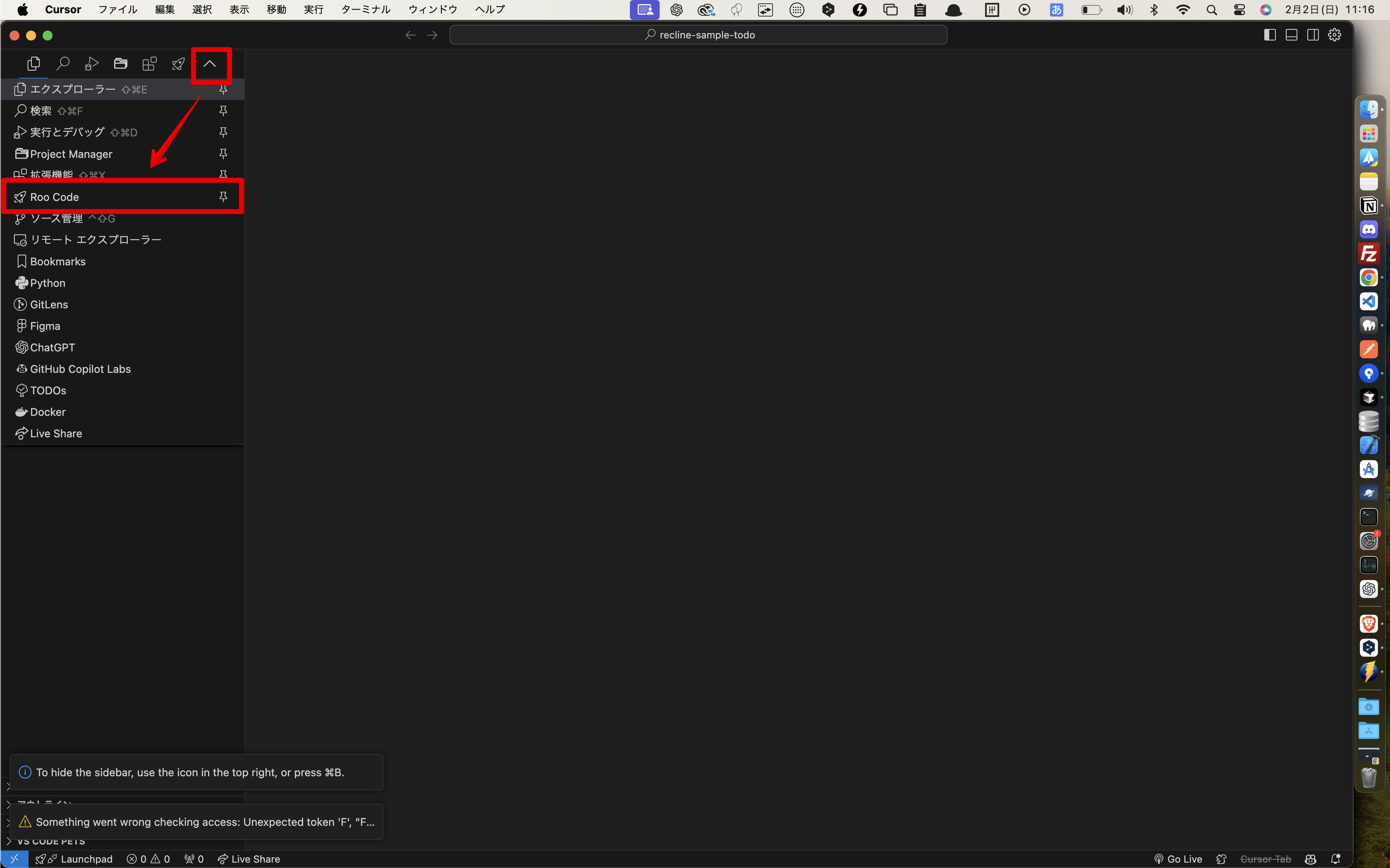Open the Extensions icon in the activity bar
The width and height of the screenshot is (1390, 868).
coord(149,64)
